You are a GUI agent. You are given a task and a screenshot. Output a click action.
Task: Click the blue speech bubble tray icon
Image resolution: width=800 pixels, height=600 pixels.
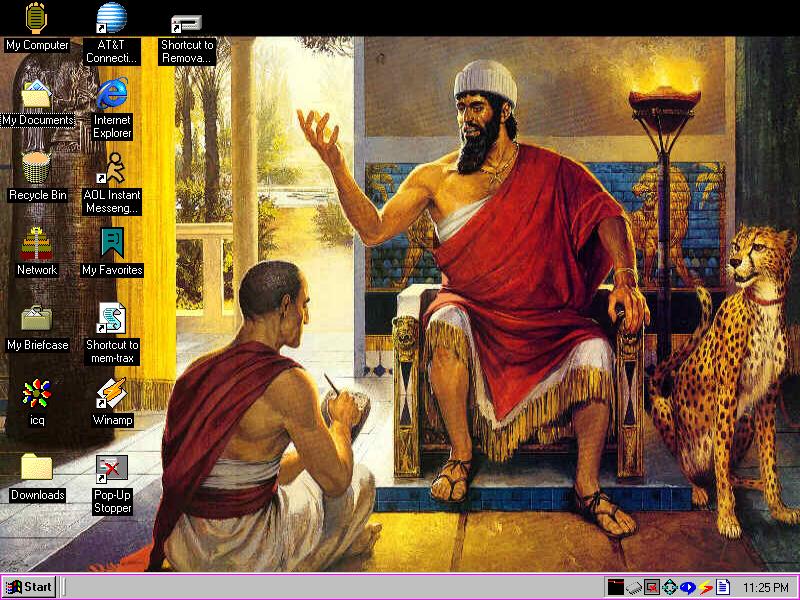[687, 588]
